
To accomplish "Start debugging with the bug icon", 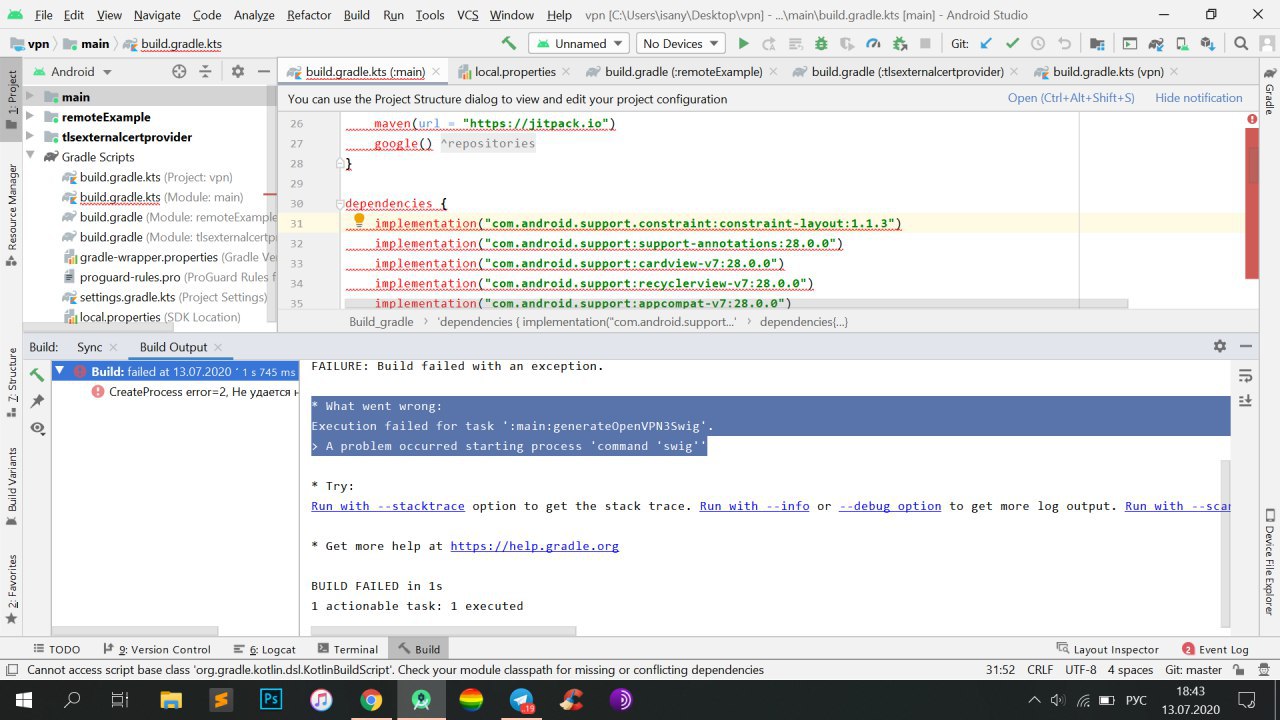I will pyautogui.click(x=821, y=44).
